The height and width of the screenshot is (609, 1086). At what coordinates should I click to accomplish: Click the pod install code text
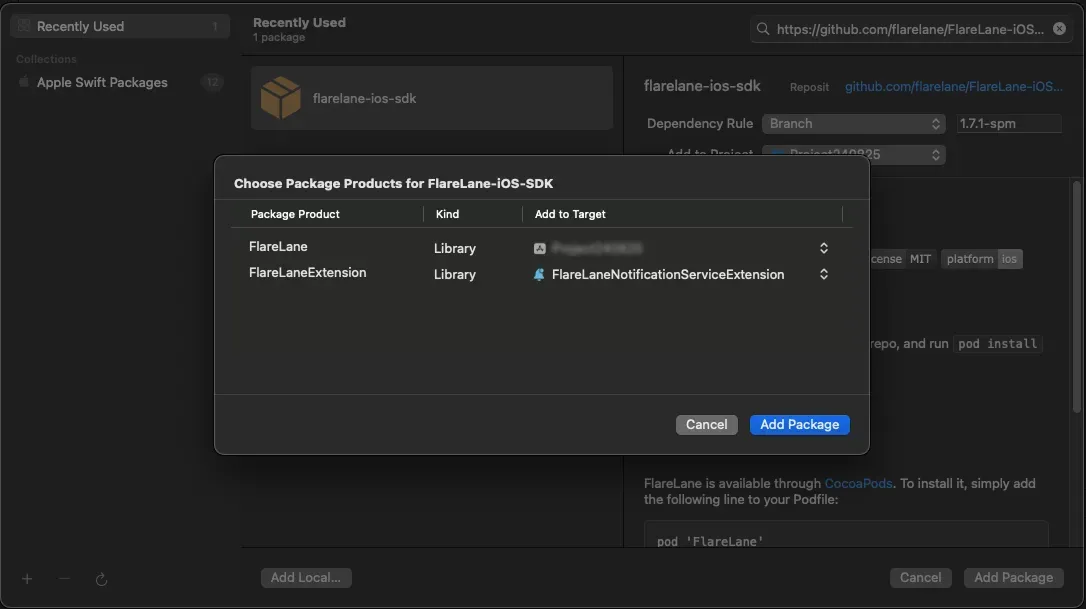tap(997, 344)
